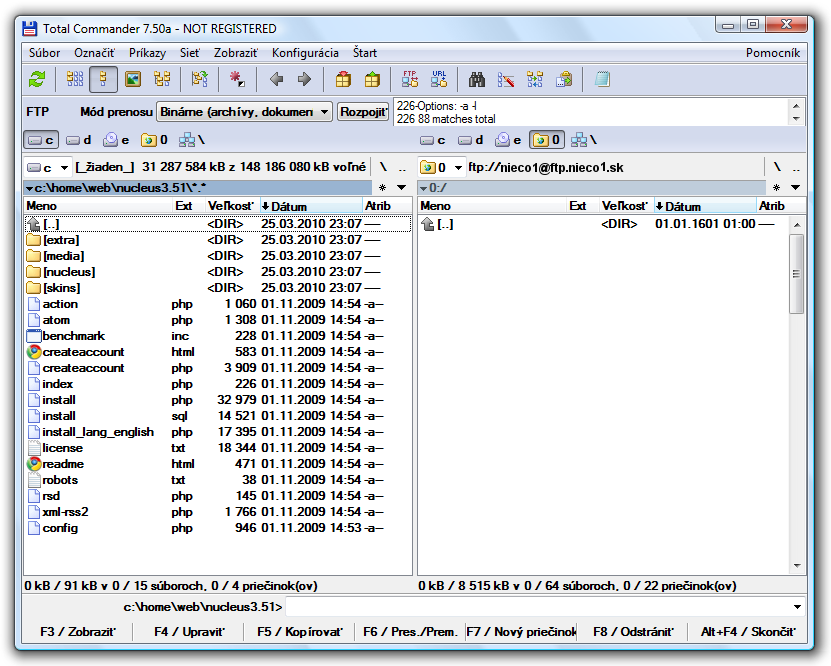Image resolution: width=831 pixels, height=666 pixels.
Task: Open right panel directory history arrow
Action: pos(795,188)
